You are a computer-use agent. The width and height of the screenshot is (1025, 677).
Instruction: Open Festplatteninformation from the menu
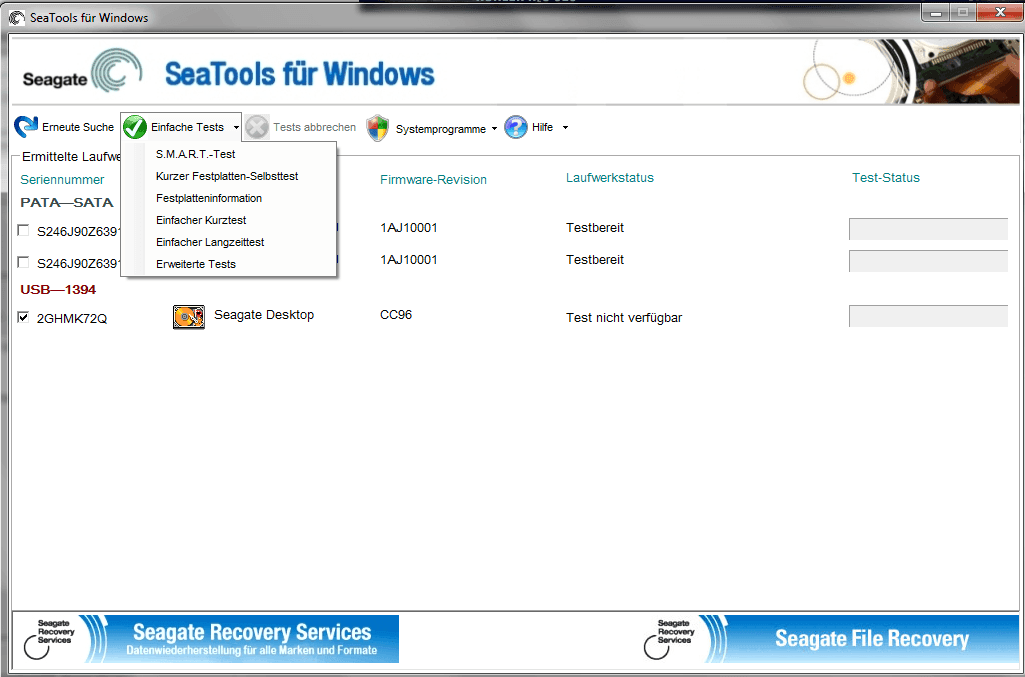point(229,198)
